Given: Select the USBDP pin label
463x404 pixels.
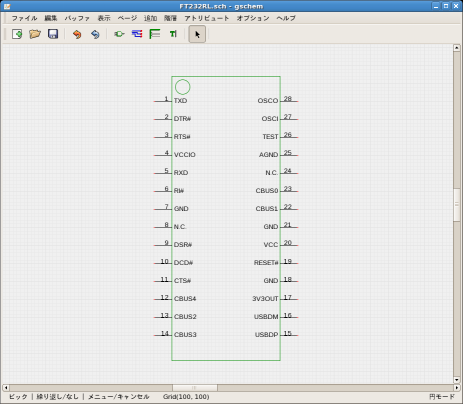Looking at the screenshot, I should point(267,335).
